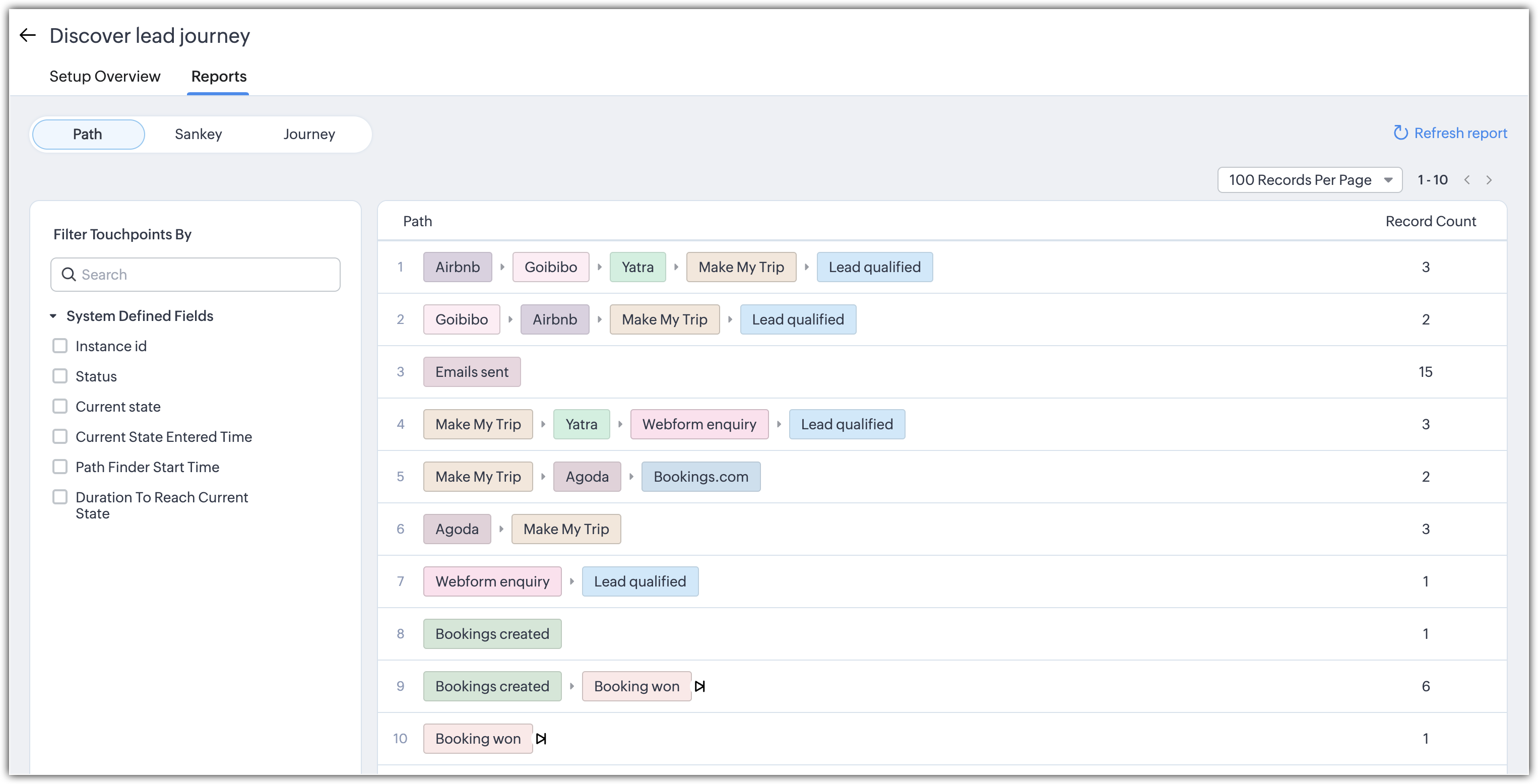Switch to the Sankey view
Viewport: 1538px width, 784px height.
click(x=198, y=135)
